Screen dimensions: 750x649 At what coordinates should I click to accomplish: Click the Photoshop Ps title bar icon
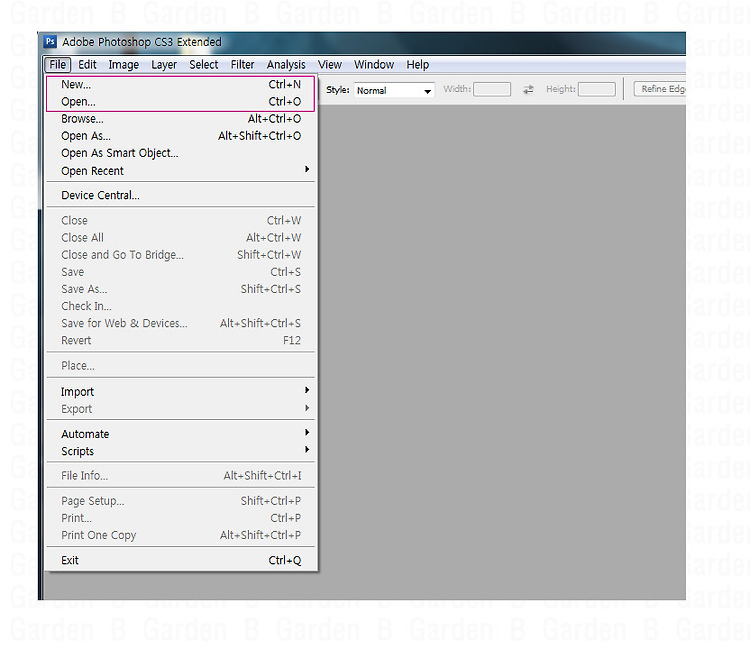[50, 42]
